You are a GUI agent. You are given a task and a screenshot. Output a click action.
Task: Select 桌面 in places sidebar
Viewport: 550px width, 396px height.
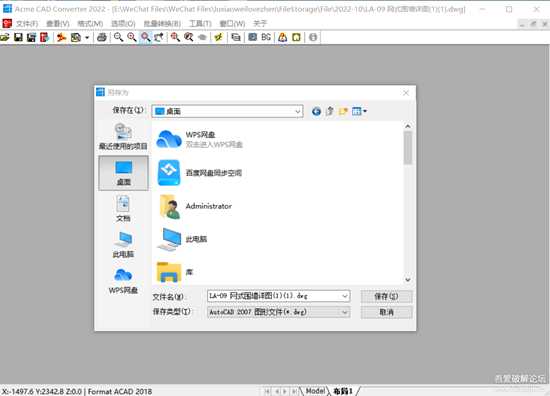click(x=123, y=173)
